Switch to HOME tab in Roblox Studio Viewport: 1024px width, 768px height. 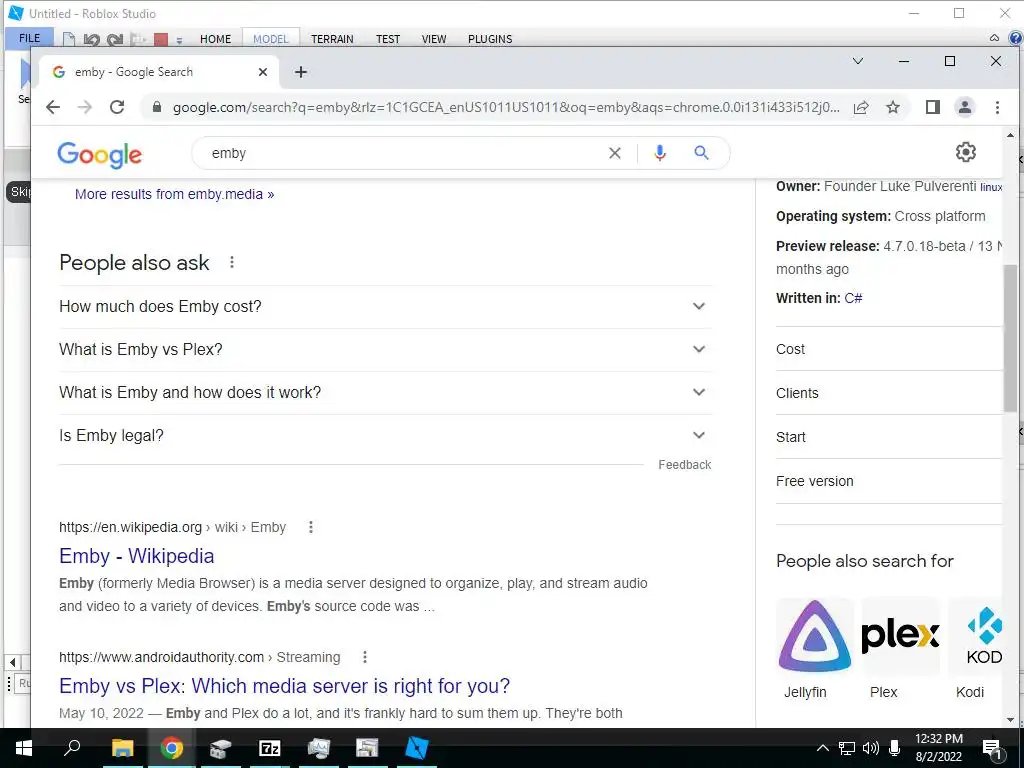pyautogui.click(x=216, y=39)
